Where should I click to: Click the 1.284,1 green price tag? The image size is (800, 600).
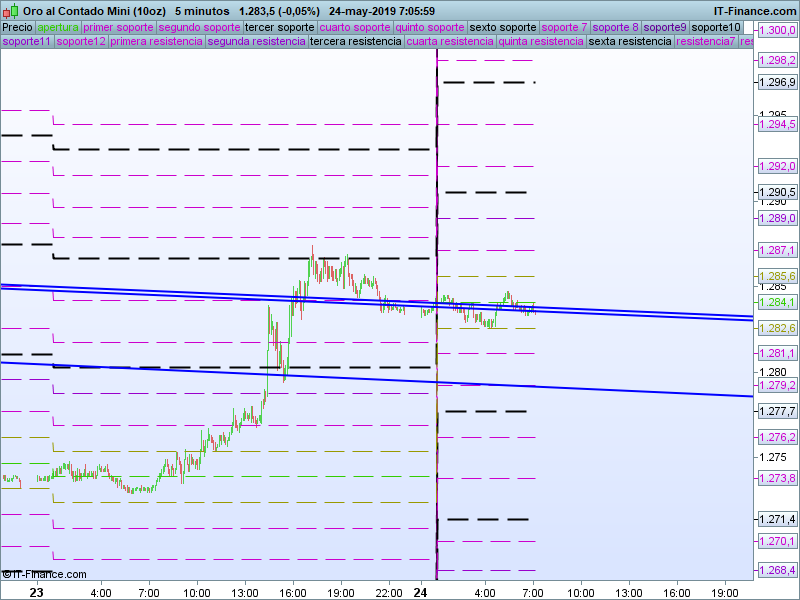coord(777,302)
